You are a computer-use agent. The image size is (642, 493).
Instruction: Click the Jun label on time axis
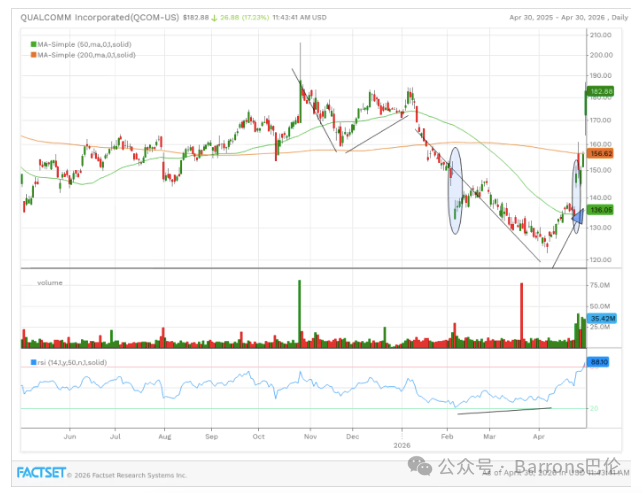70,436
